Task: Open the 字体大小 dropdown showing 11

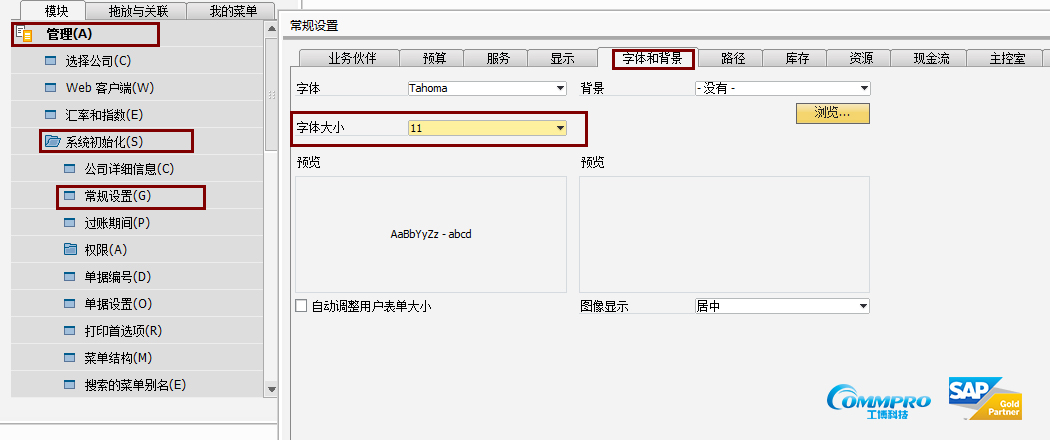Action: click(x=560, y=128)
